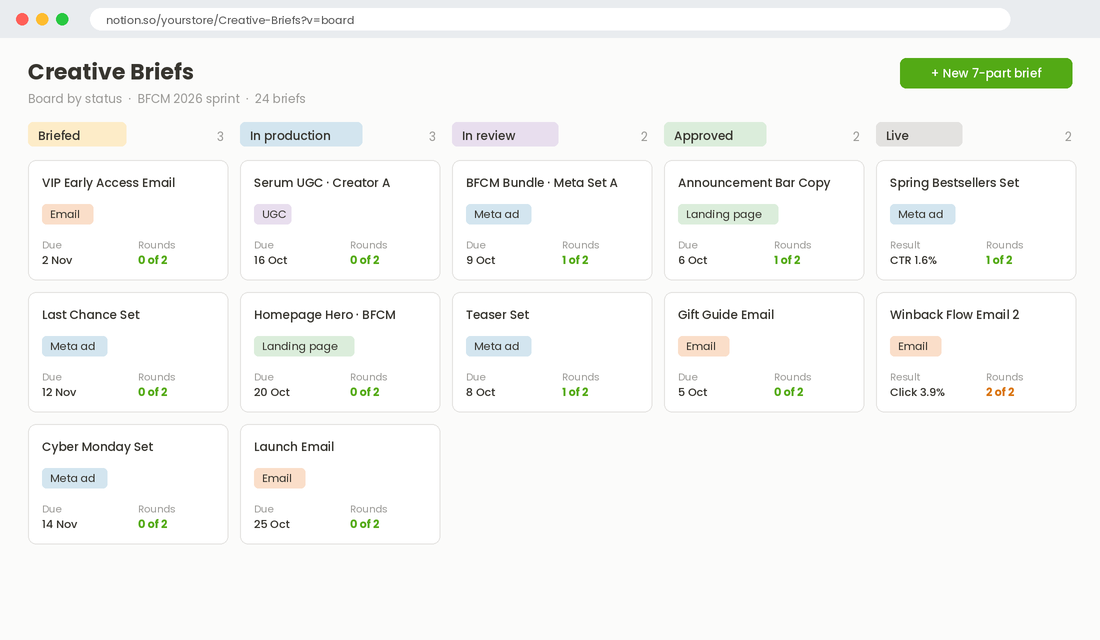The image size is (1100, 640).
Task: Click the 12 Nov due date
Action: 59,392
